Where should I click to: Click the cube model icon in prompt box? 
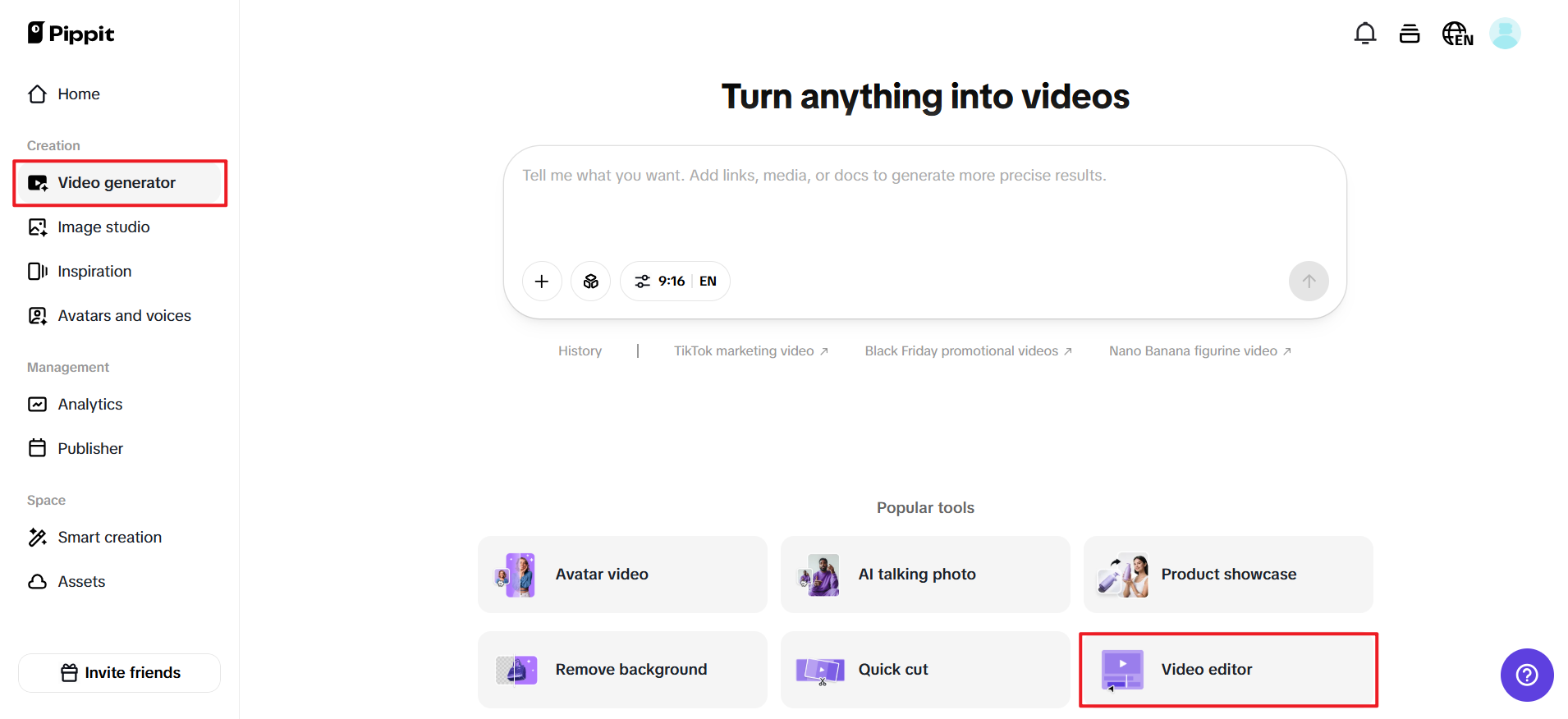click(591, 282)
